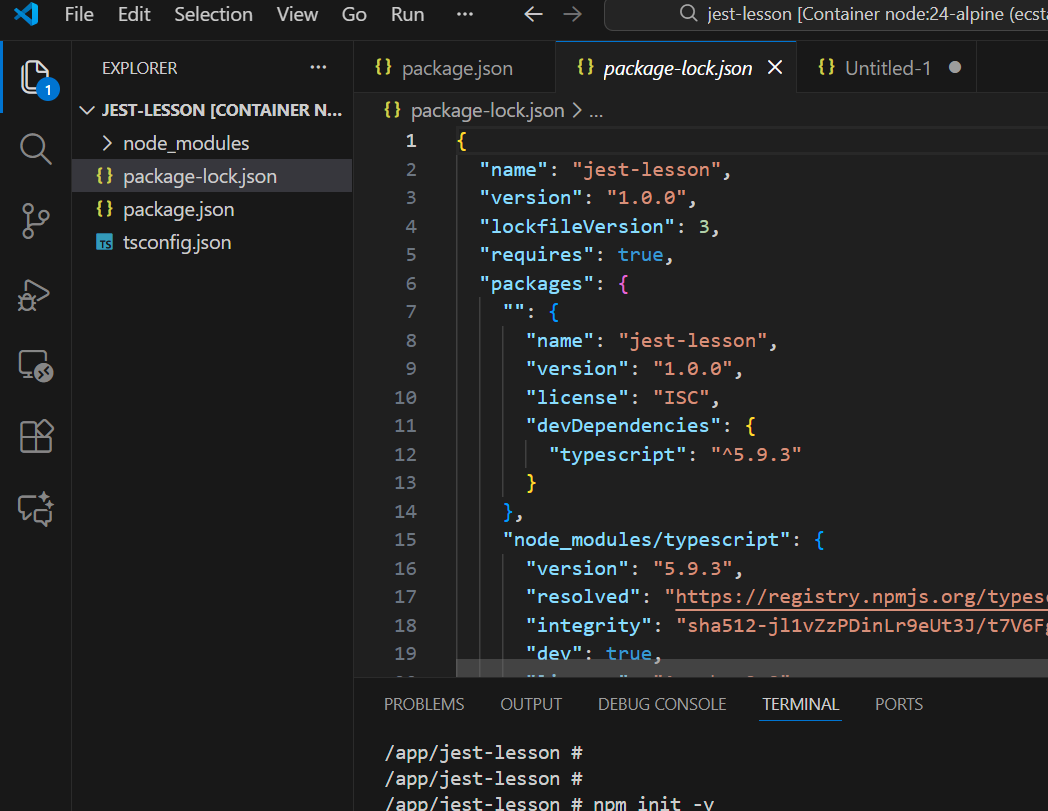The image size is (1048, 811).
Task: Open the Chat sparkle icon in activity bar
Action: point(35,509)
